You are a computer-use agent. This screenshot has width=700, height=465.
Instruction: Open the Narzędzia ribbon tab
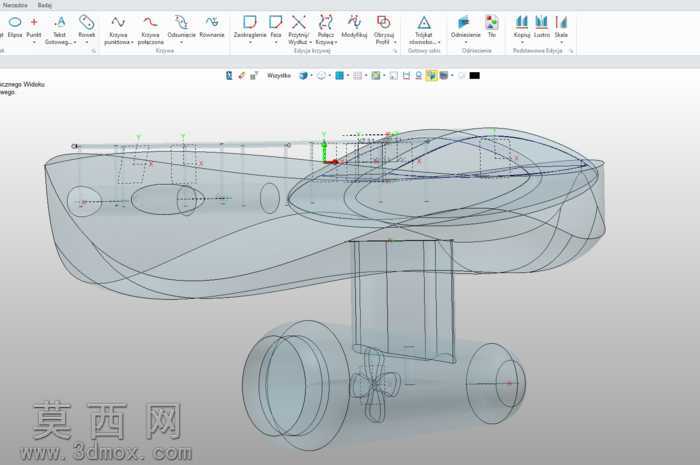(15, 5)
